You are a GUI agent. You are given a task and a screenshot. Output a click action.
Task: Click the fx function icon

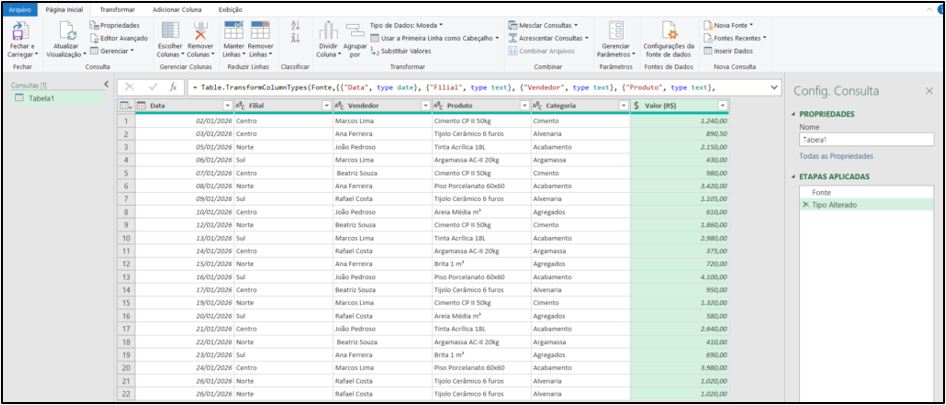coord(173,88)
